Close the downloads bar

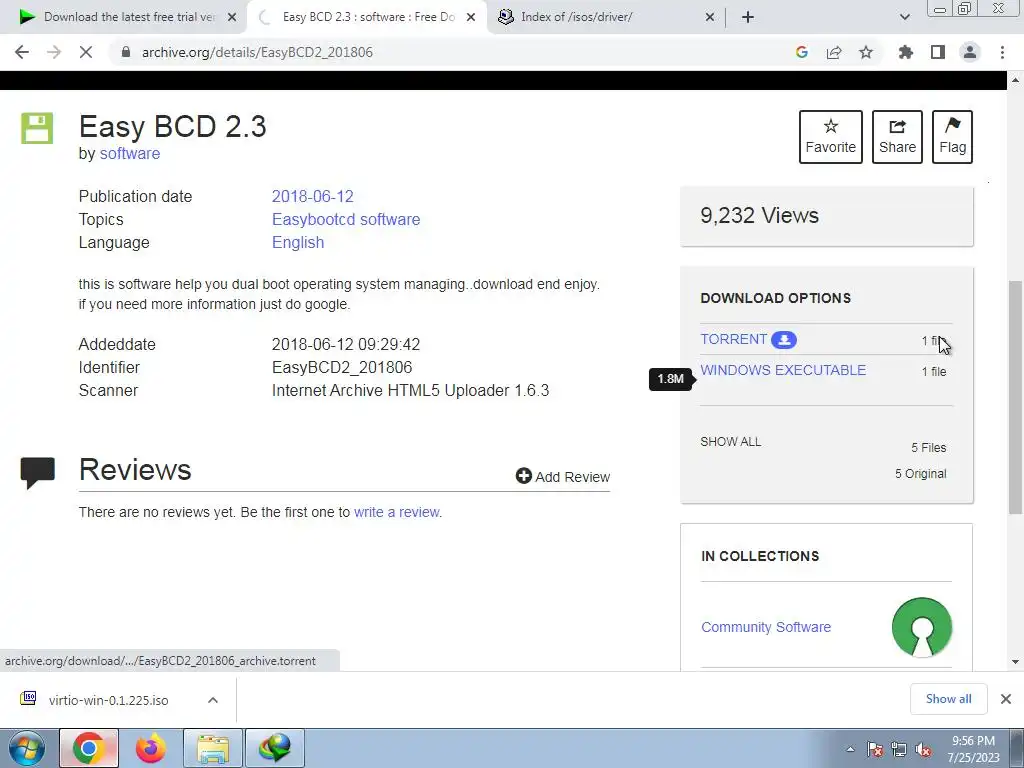coord(1006,699)
